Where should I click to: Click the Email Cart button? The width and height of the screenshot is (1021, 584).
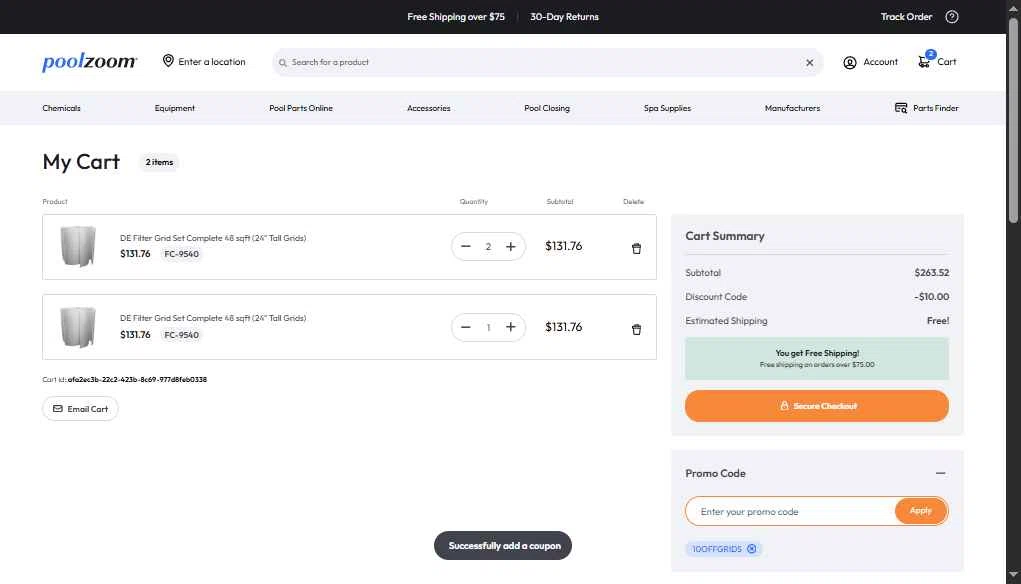[x=80, y=409]
